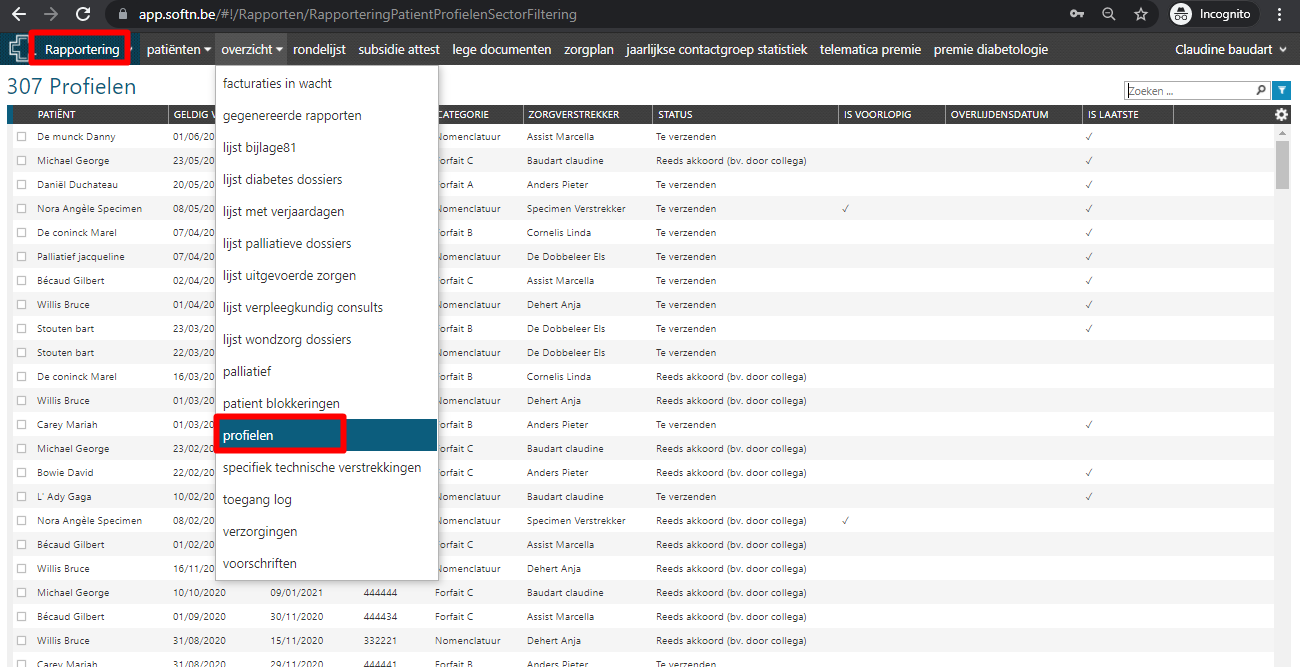Open toegang log entry
The image size is (1300, 667).
pos(327,499)
